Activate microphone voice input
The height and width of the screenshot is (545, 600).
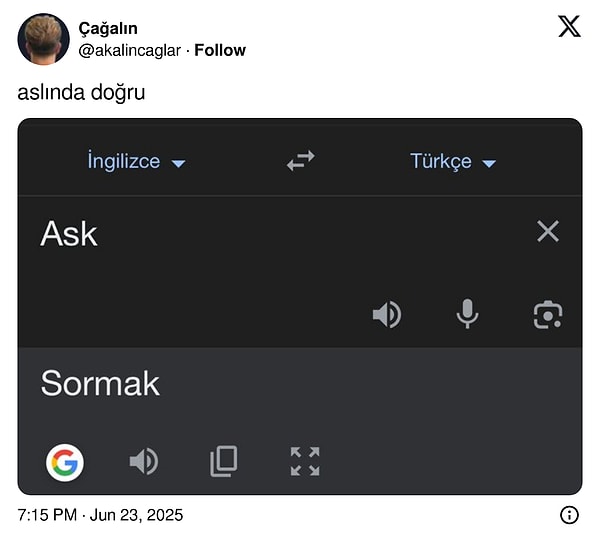(467, 315)
